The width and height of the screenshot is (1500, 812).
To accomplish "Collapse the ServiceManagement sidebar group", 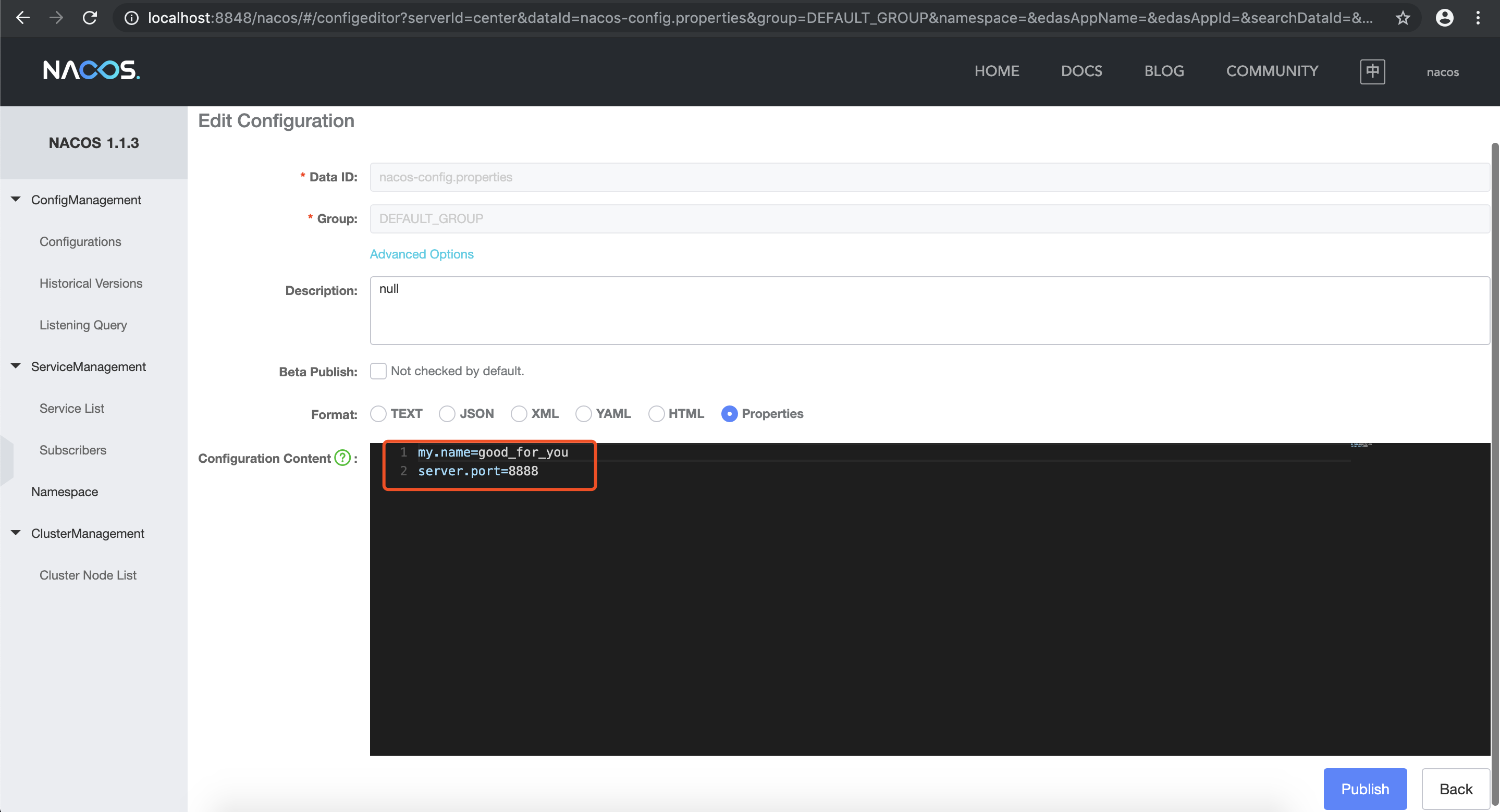I will point(16,367).
